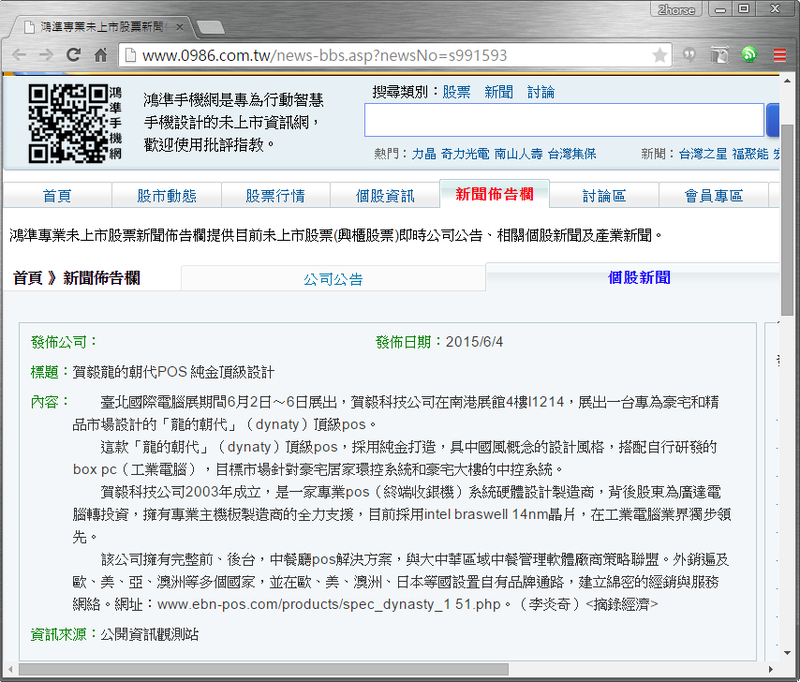
Task: Open the 公司公告 sub-tab
Action: pos(333,279)
